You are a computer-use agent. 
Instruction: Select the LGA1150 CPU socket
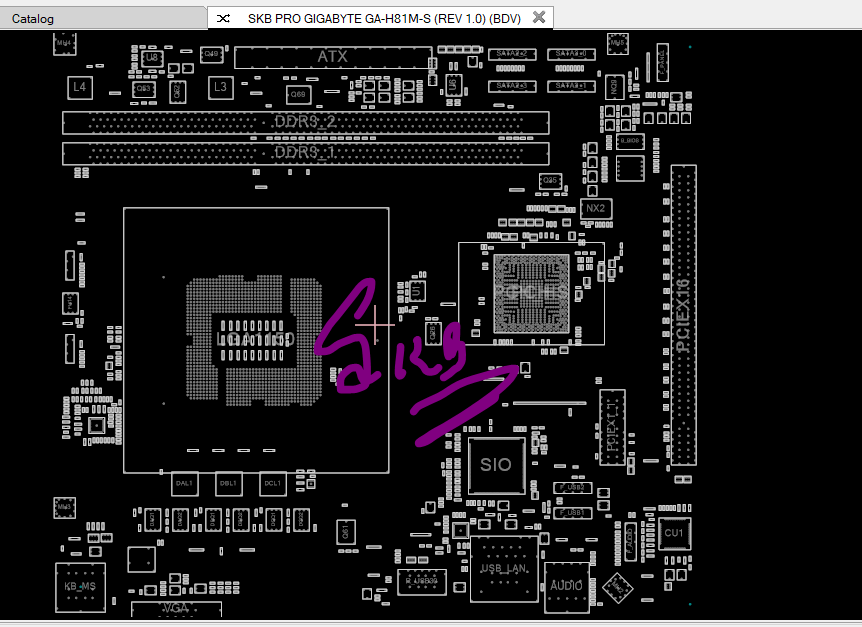pyautogui.click(x=256, y=340)
